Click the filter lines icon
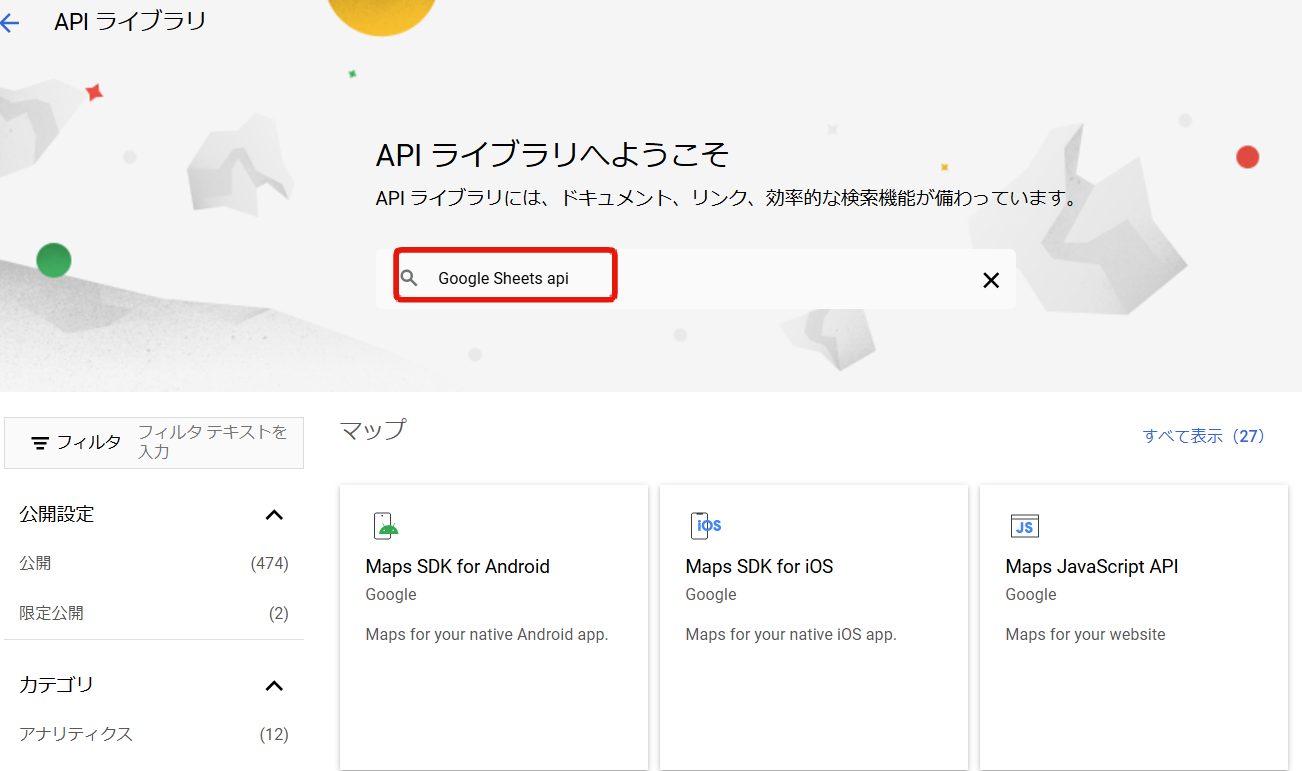1302x771 pixels. (x=40, y=442)
